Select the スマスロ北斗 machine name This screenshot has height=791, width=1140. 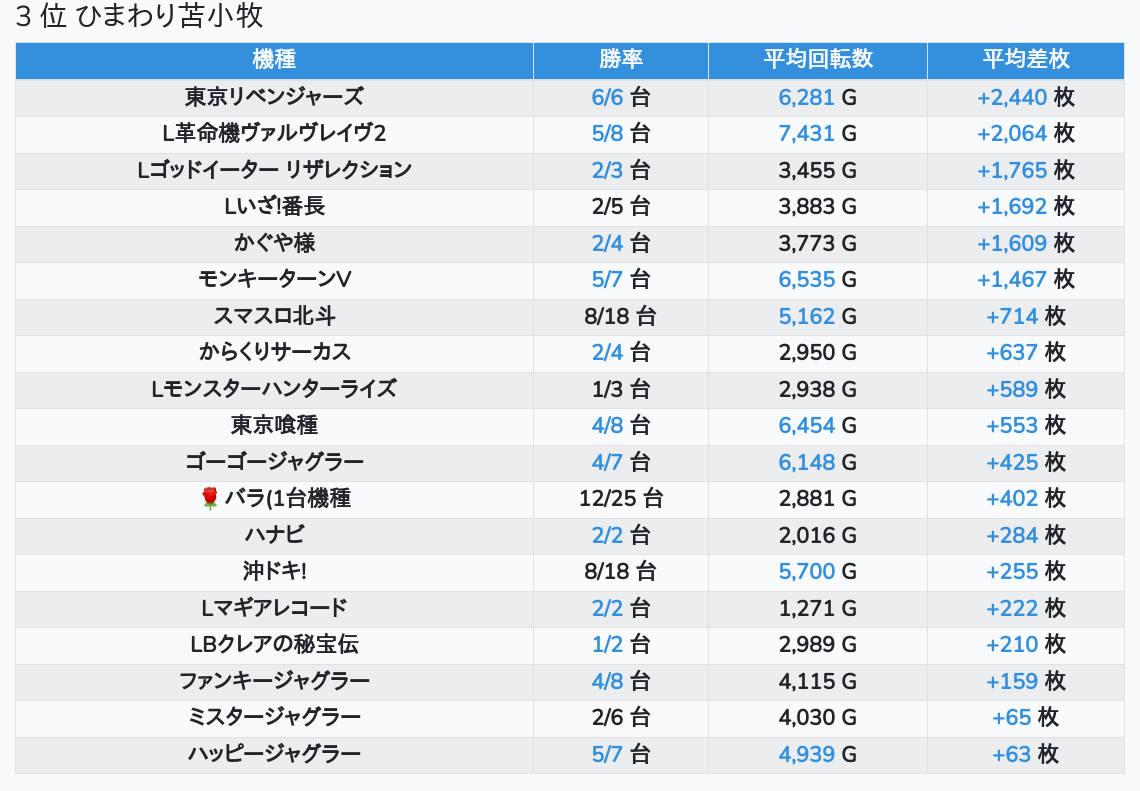(274, 316)
